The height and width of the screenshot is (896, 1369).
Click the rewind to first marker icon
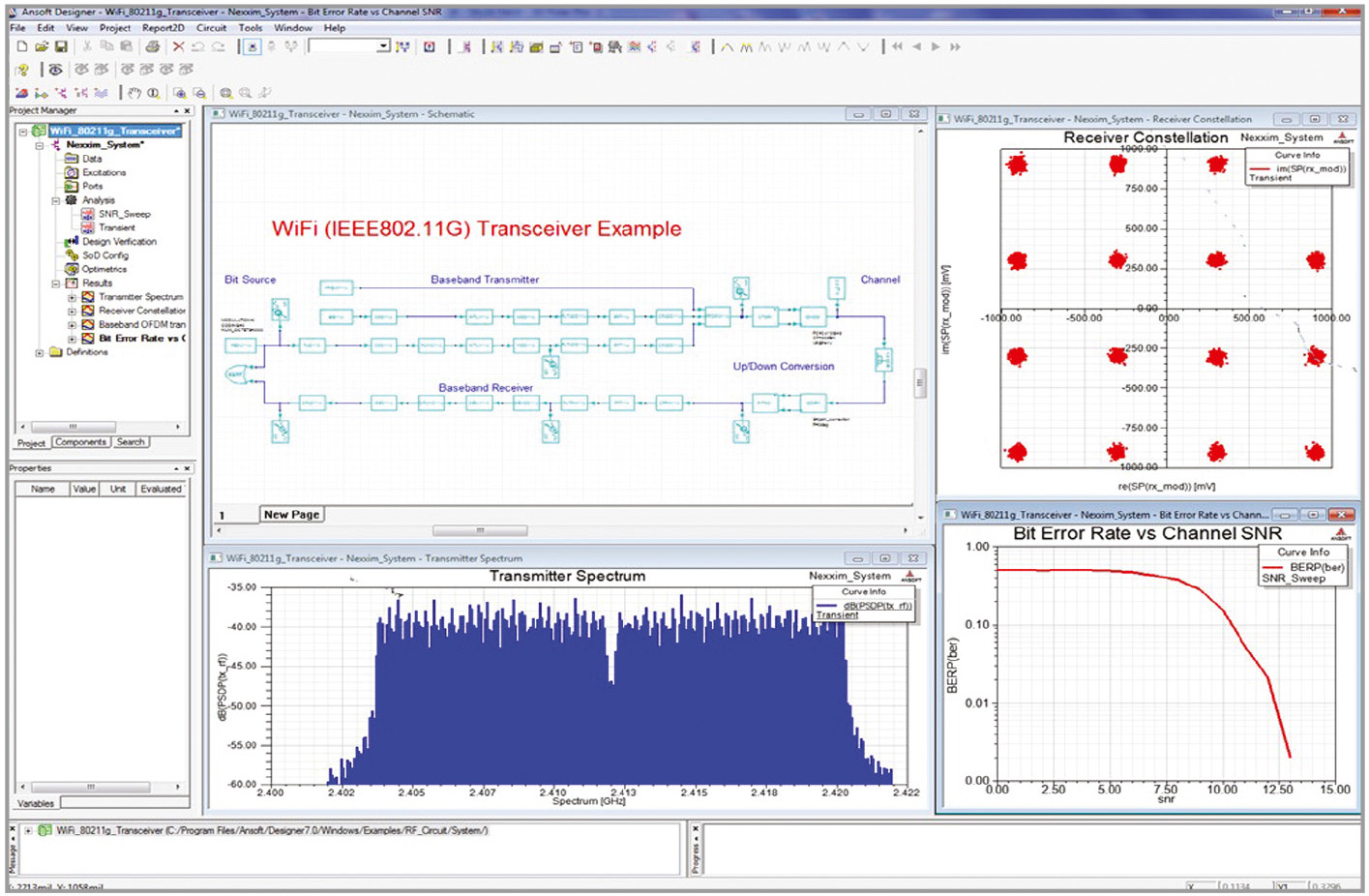898,46
